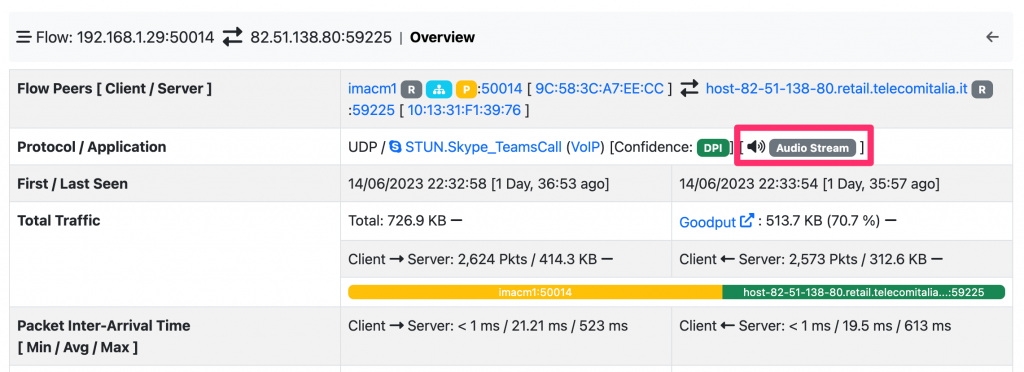
Task: Click the cyan network badge next to imacm1
Action: (438, 89)
